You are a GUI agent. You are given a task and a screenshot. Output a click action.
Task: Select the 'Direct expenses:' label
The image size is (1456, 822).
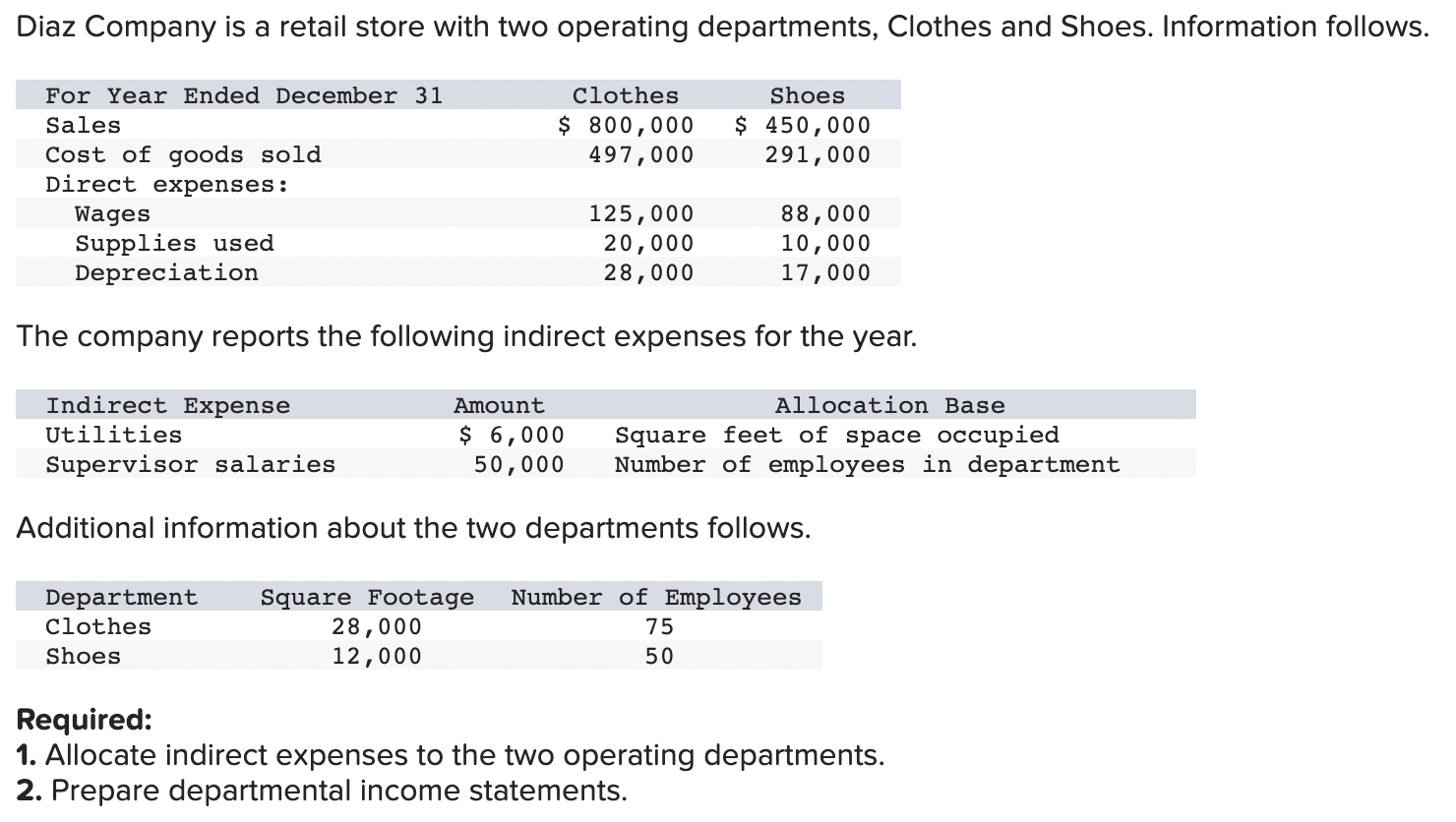click(167, 184)
